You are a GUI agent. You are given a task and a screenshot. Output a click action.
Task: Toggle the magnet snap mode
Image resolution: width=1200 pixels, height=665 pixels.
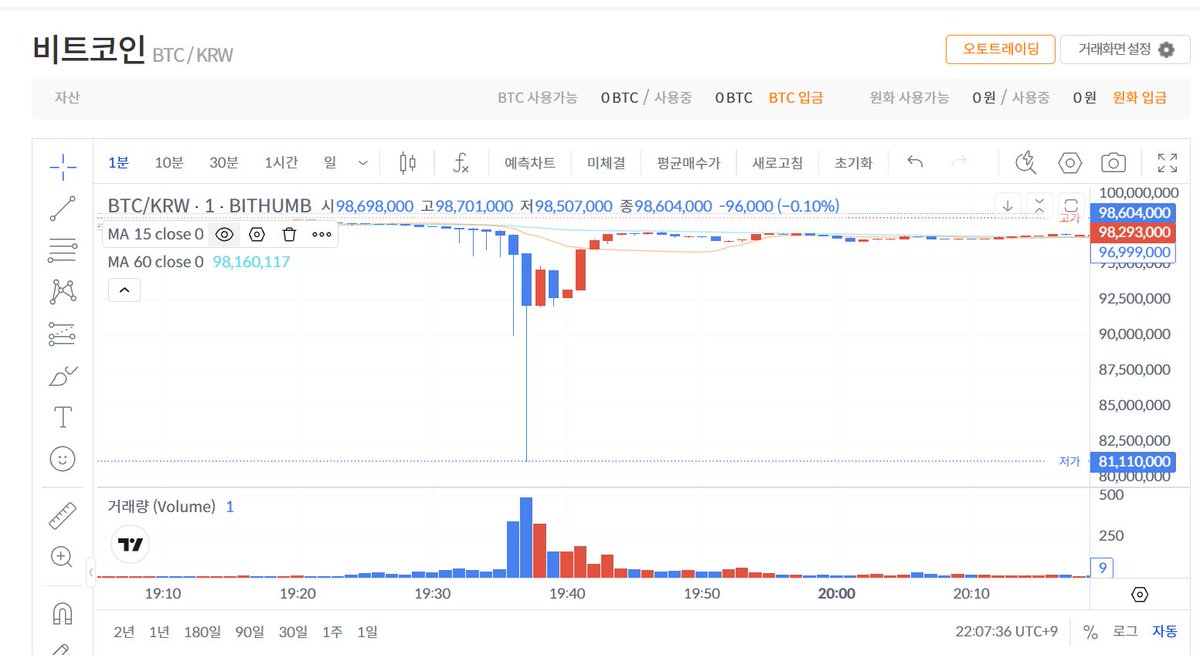[63, 612]
